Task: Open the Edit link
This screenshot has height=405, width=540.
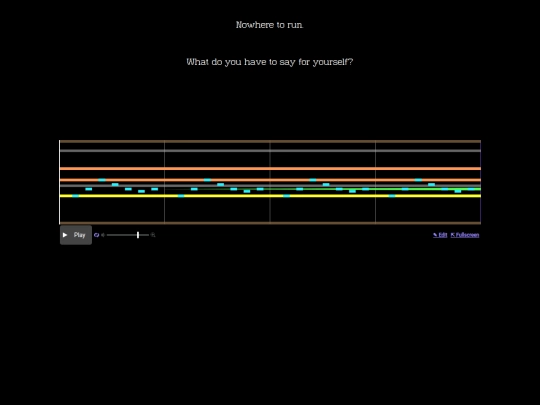Action: (440, 235)
